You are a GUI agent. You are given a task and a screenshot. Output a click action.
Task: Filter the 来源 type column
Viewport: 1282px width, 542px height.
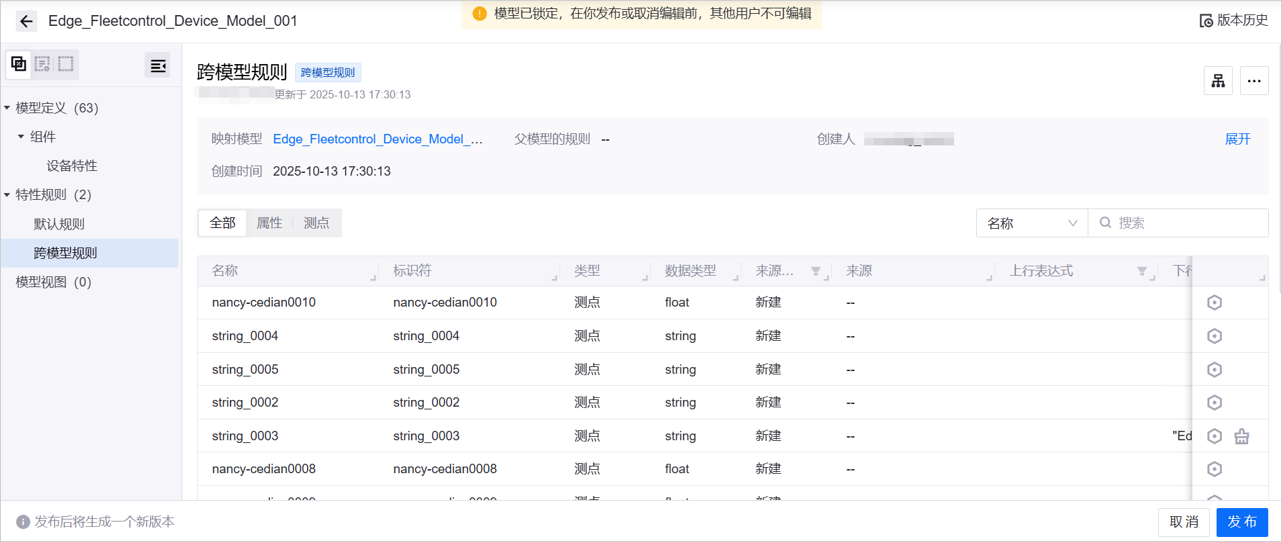tap(816, 271)
